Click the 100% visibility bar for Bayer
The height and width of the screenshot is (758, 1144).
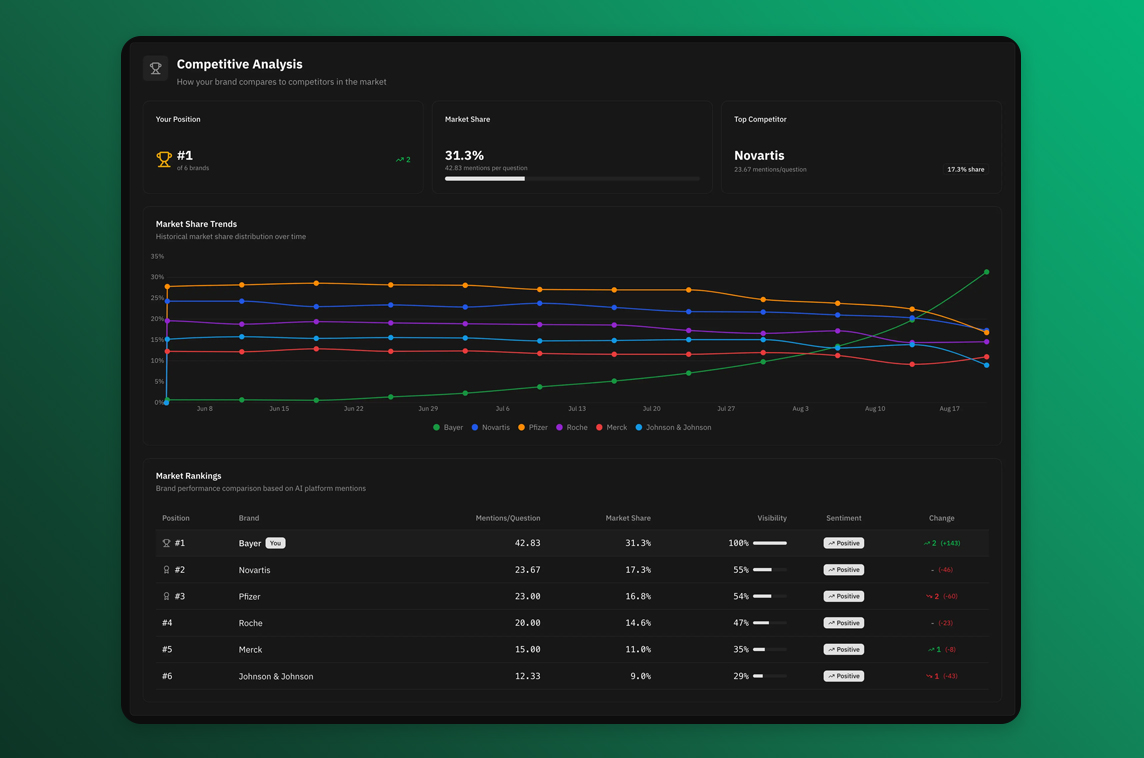(770, 543)
